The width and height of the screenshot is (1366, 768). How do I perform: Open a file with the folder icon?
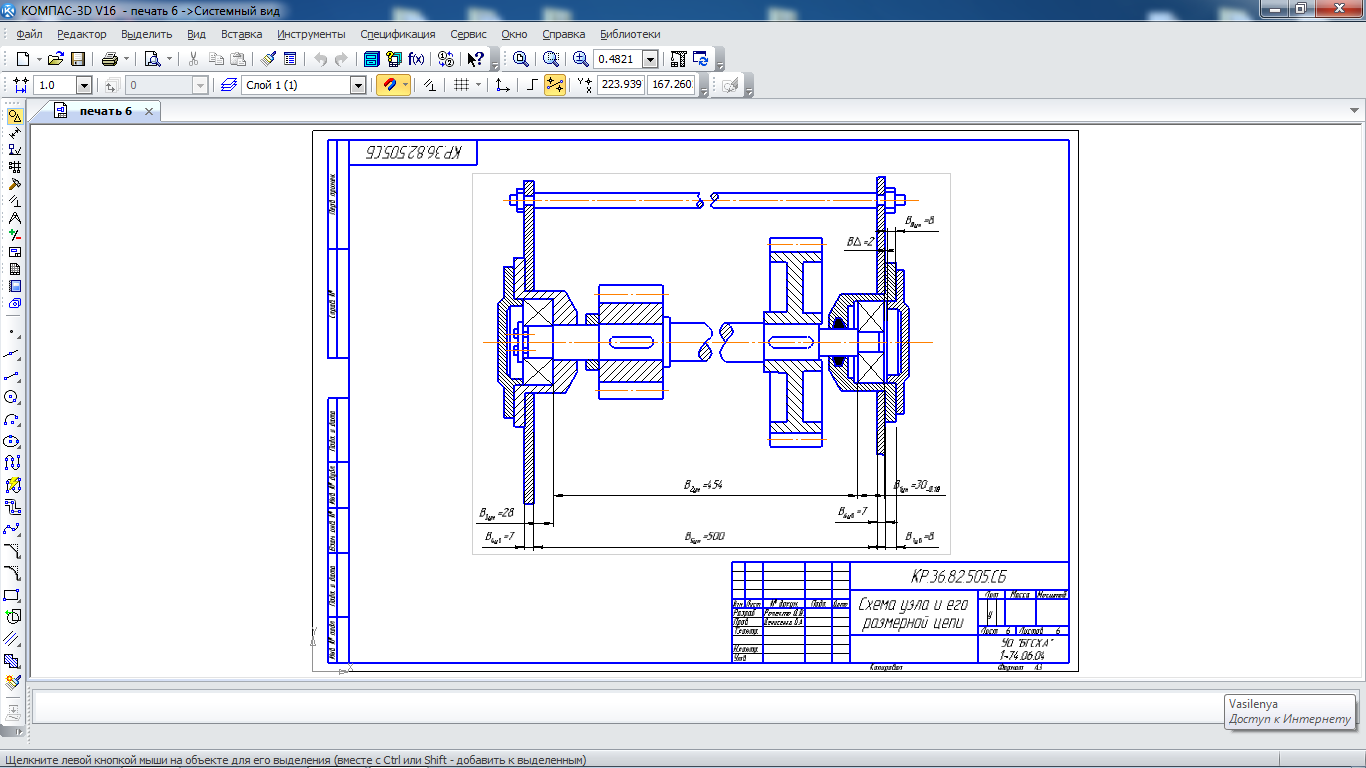[56, 59]
